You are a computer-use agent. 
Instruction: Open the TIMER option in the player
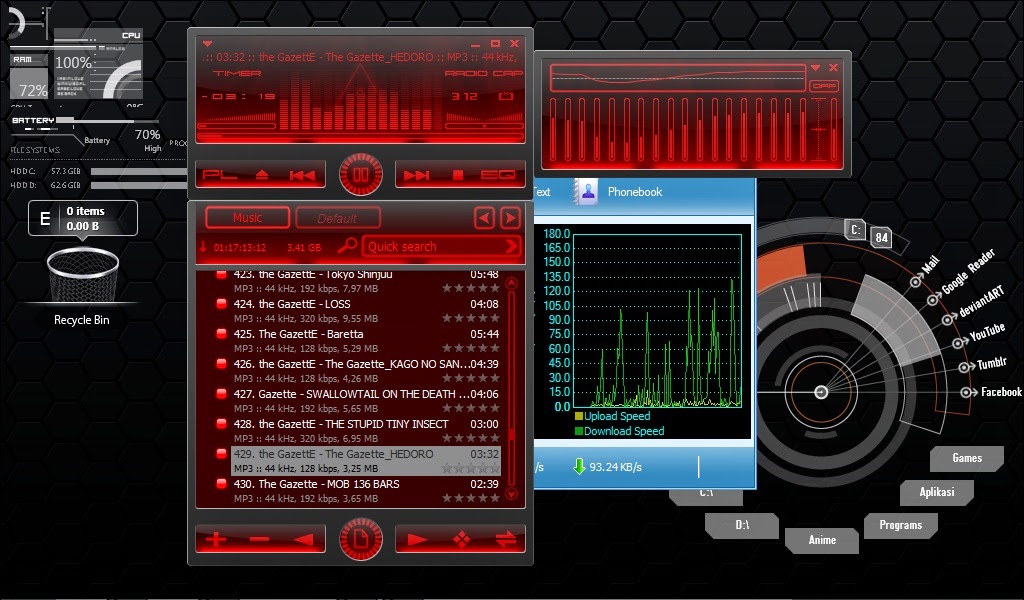236,74
